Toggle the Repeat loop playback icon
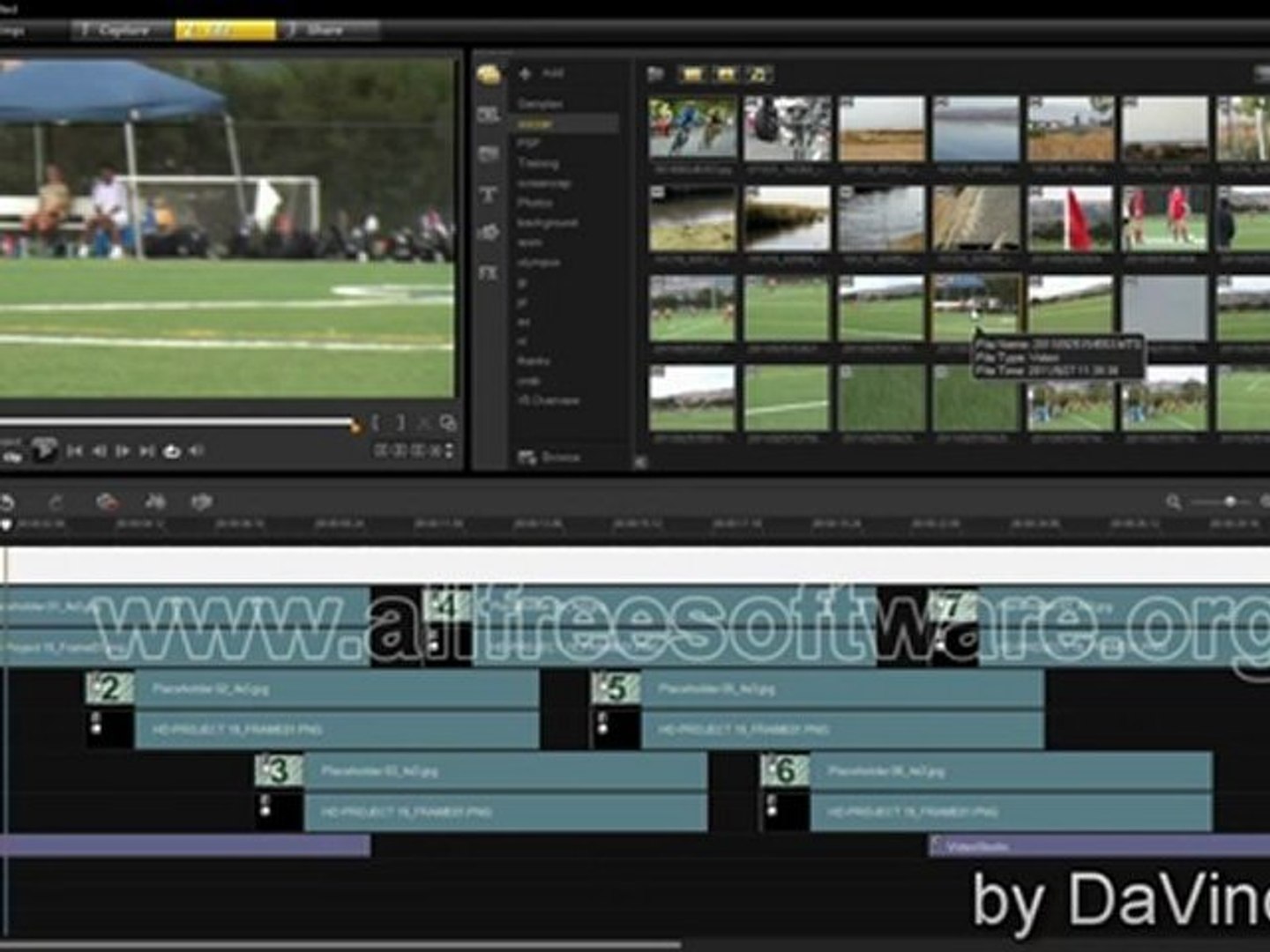This screenshot has width=1270, height=952. [172, 451]
